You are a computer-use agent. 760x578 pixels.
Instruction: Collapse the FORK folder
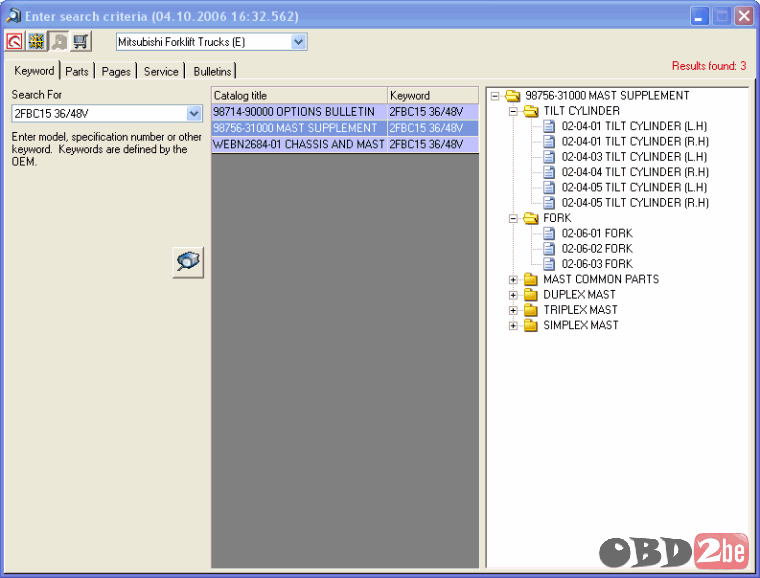point(513,219)
